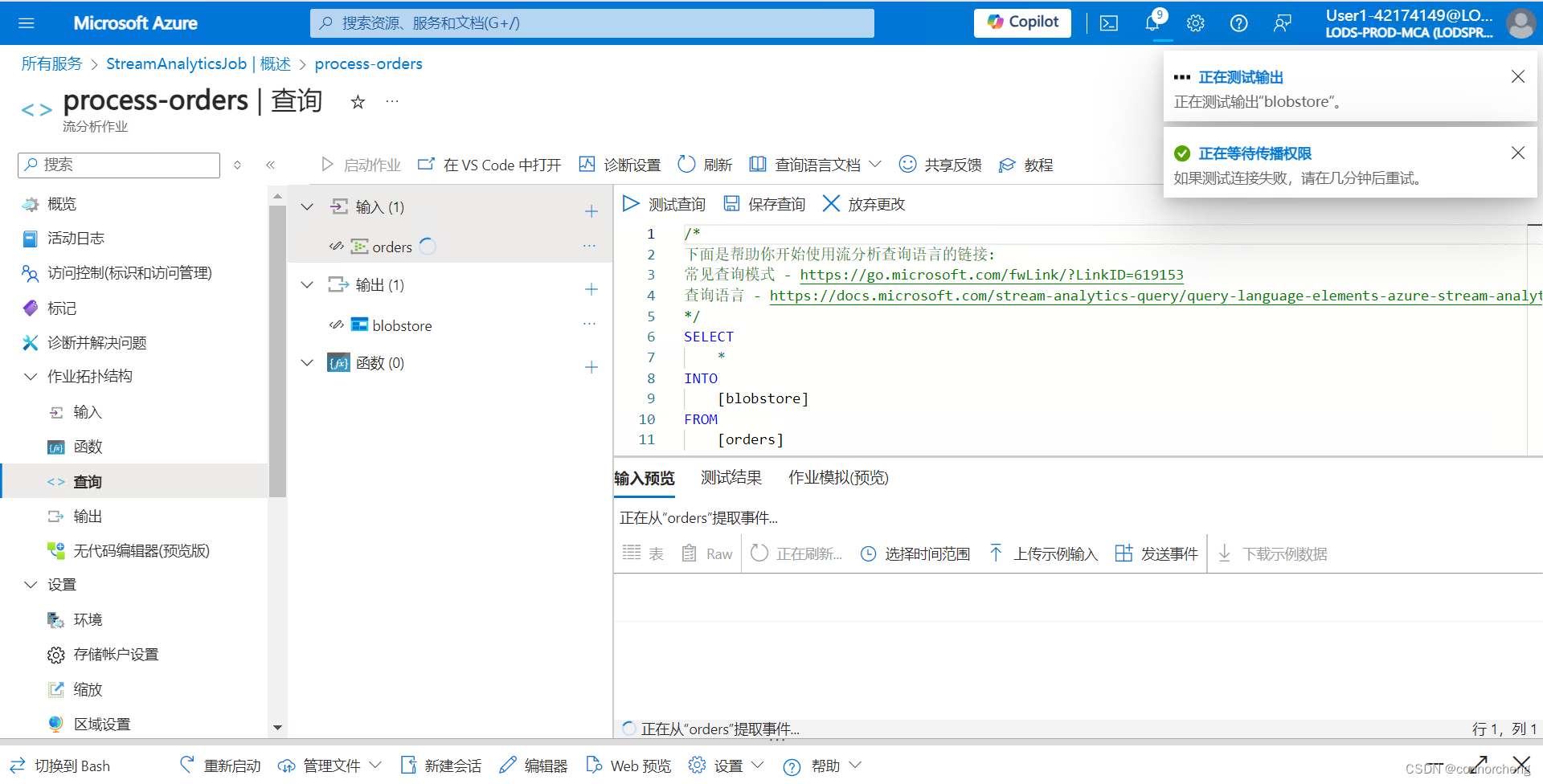Viewport: 1543px width, 784px height.
Task: Click 切换到 Bash in Cloud Shell
Action: (x=59, y=766)
